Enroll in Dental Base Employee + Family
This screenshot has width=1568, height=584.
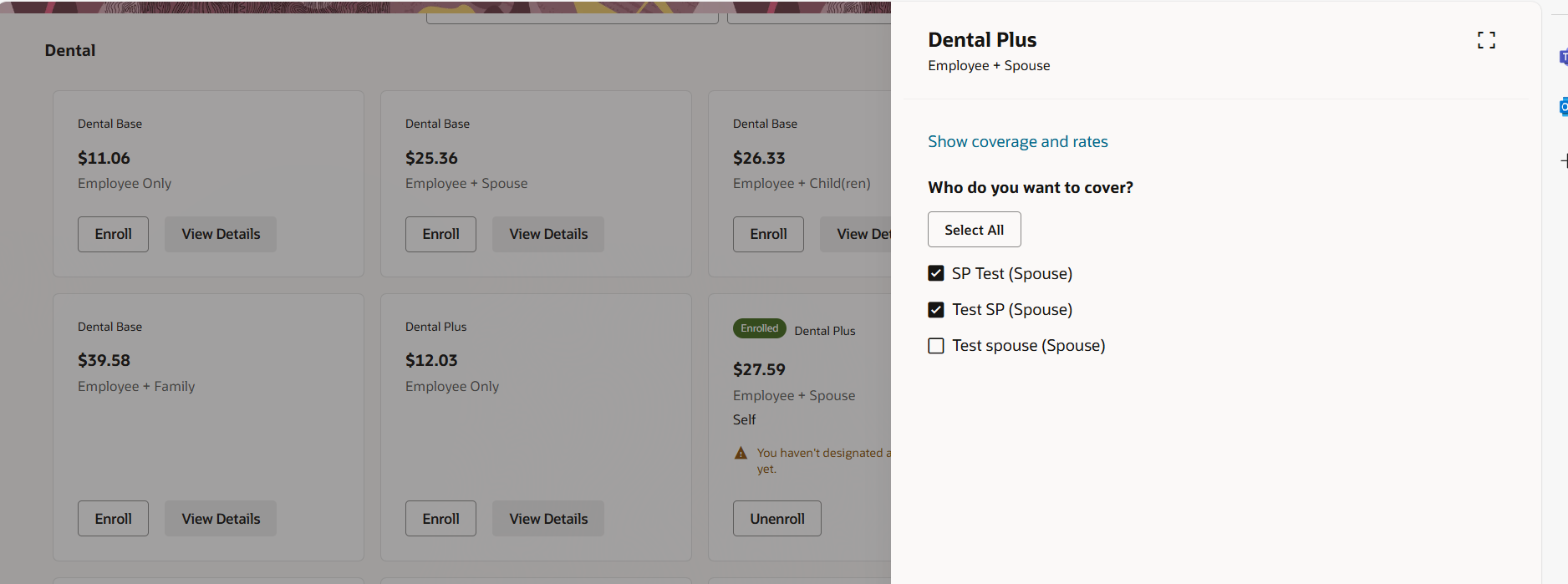click(x=113, y=519)
